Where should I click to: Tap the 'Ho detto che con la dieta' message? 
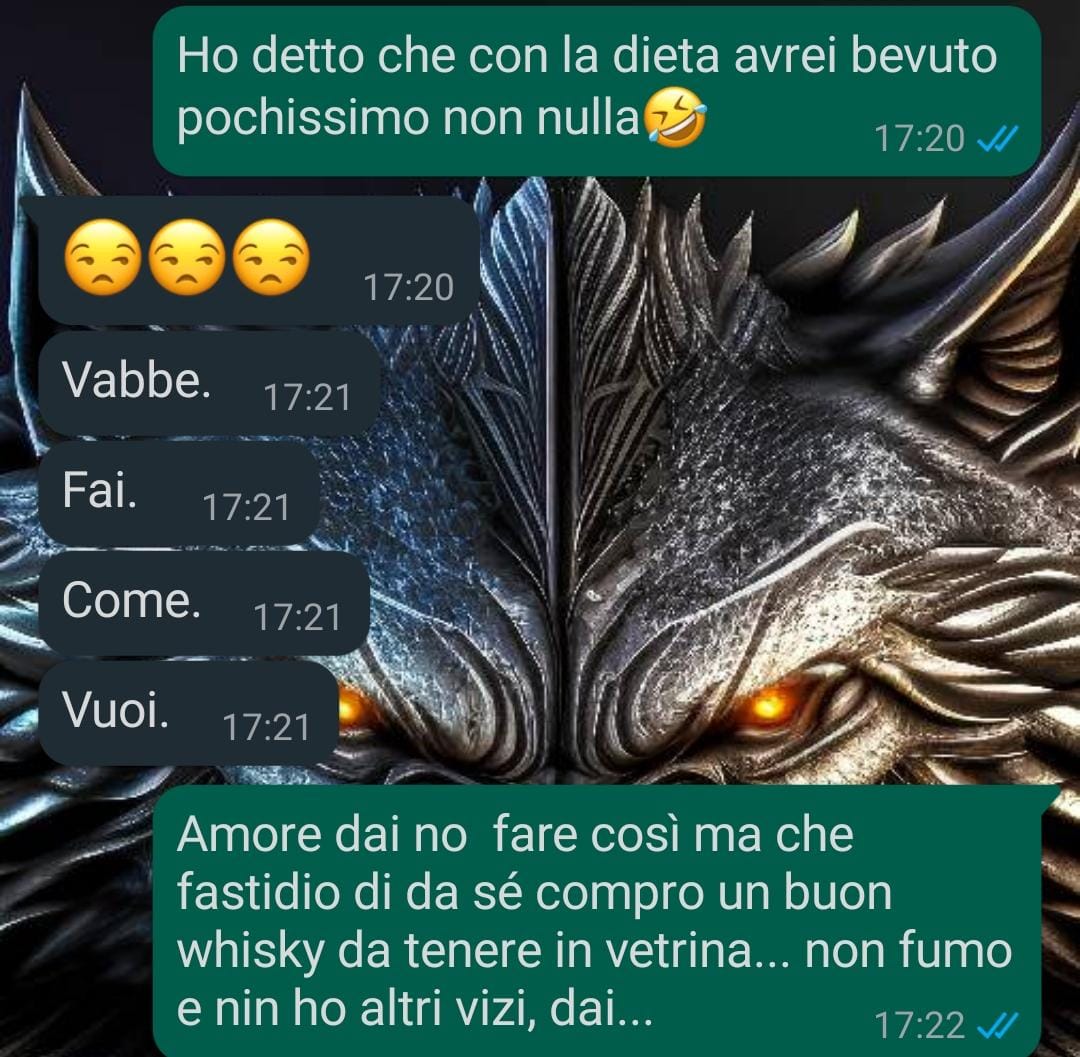(x=596, y=91)
